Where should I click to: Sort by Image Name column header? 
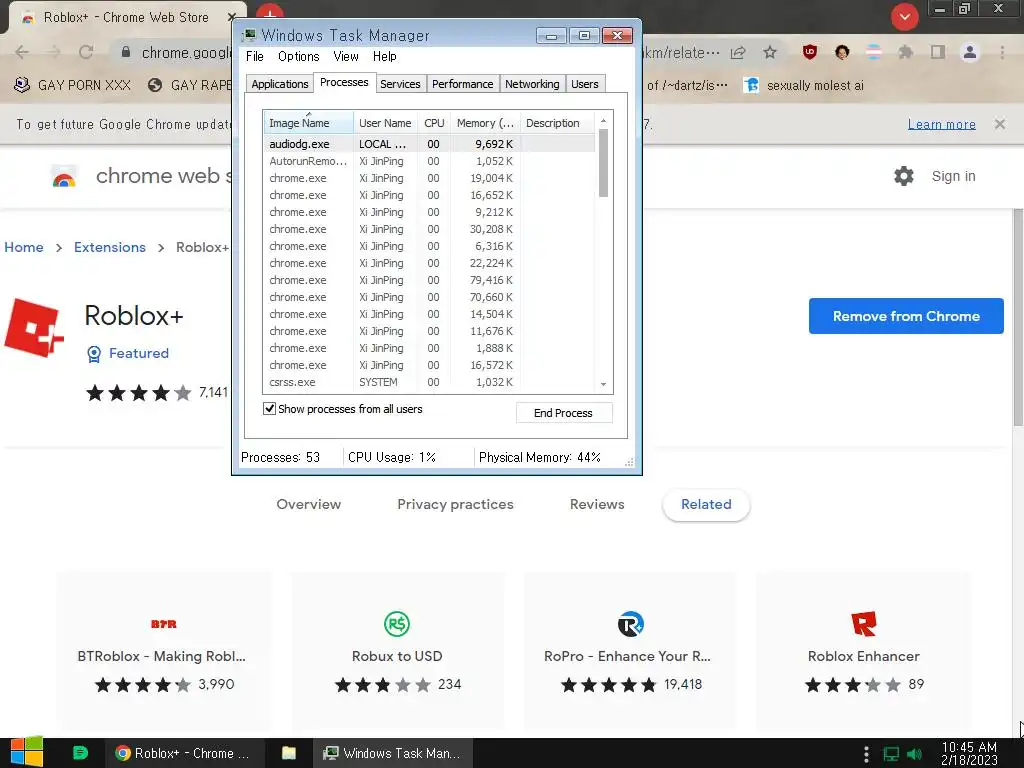[x=309, y=123]
